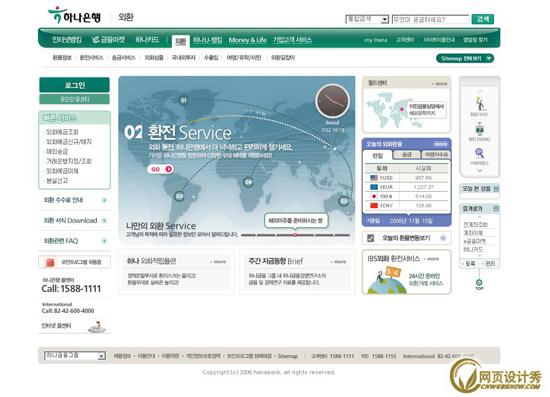The height and width of the screenshot is (397, 550).
Task: Click the red marker on banner progress slider
Action: (295, 235)
